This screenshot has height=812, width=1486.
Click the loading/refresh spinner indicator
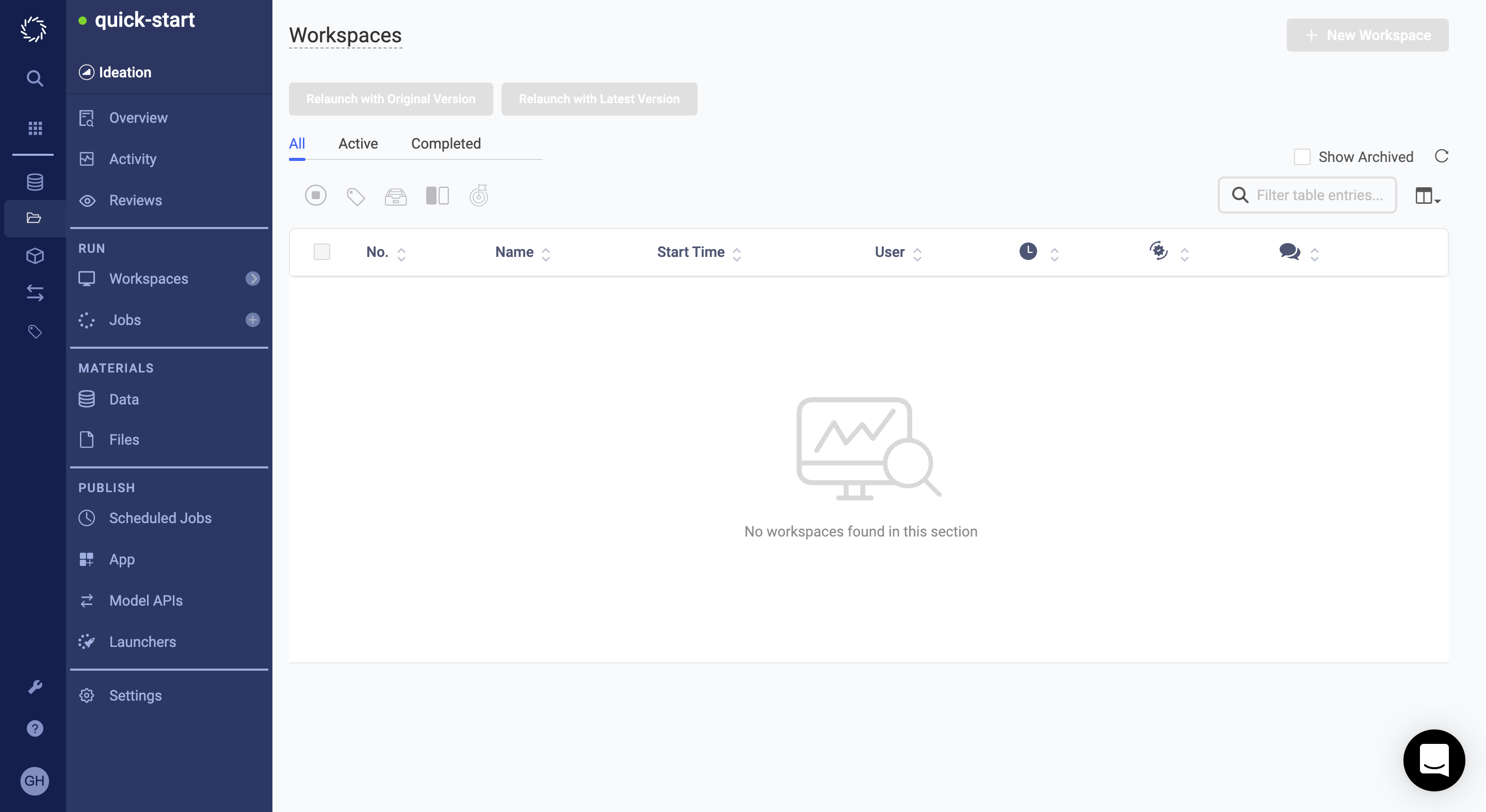pyautogui.click(x=1441, y=156)
